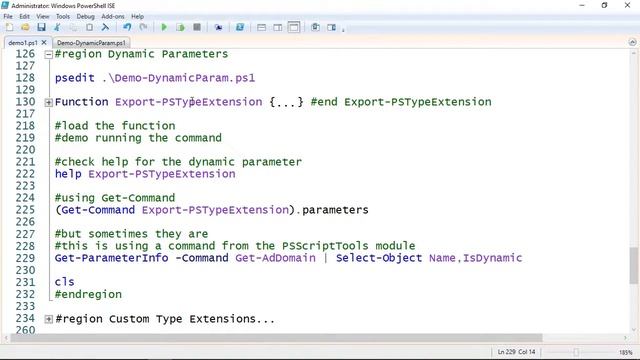
Task: Show script pane on top
Action: tap(261, 27)
